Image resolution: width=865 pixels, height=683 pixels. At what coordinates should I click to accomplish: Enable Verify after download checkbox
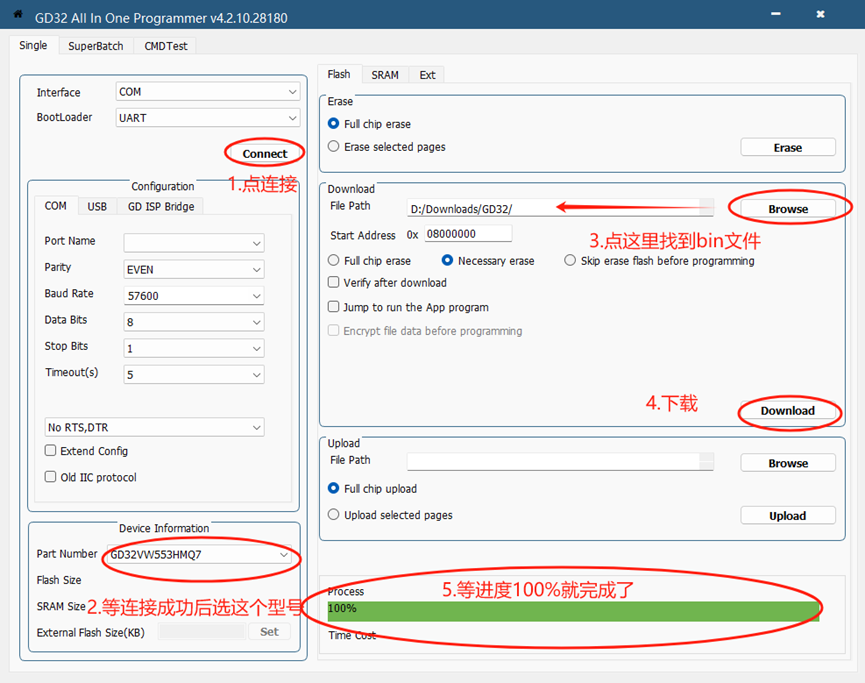click(335, 283)
